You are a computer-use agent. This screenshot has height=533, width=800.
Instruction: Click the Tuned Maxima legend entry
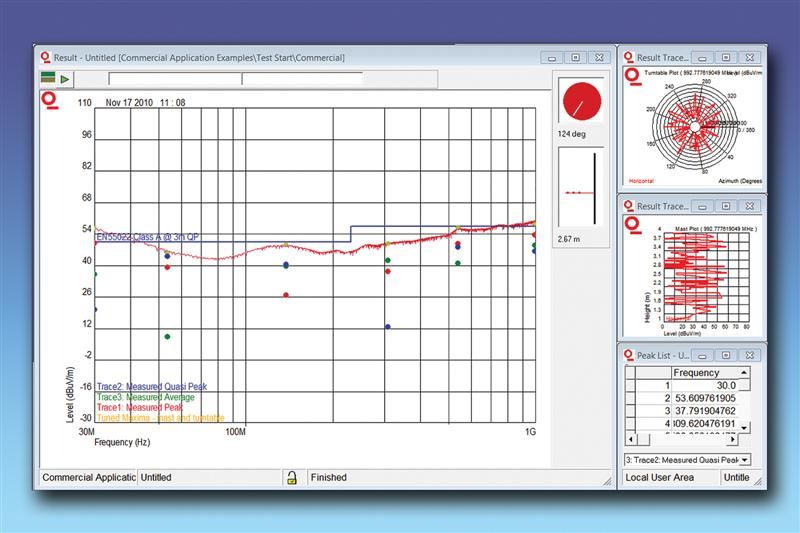(x=160, y=418)
